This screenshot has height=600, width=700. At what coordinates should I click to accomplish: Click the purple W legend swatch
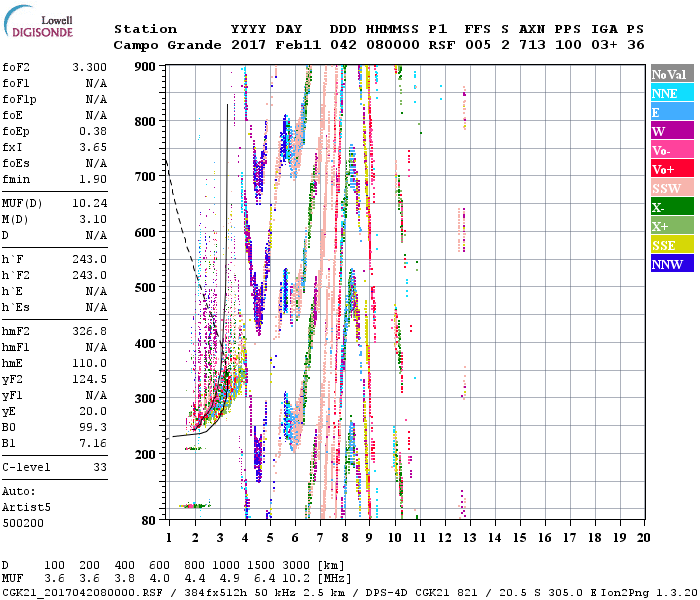[x=670, y=131]
